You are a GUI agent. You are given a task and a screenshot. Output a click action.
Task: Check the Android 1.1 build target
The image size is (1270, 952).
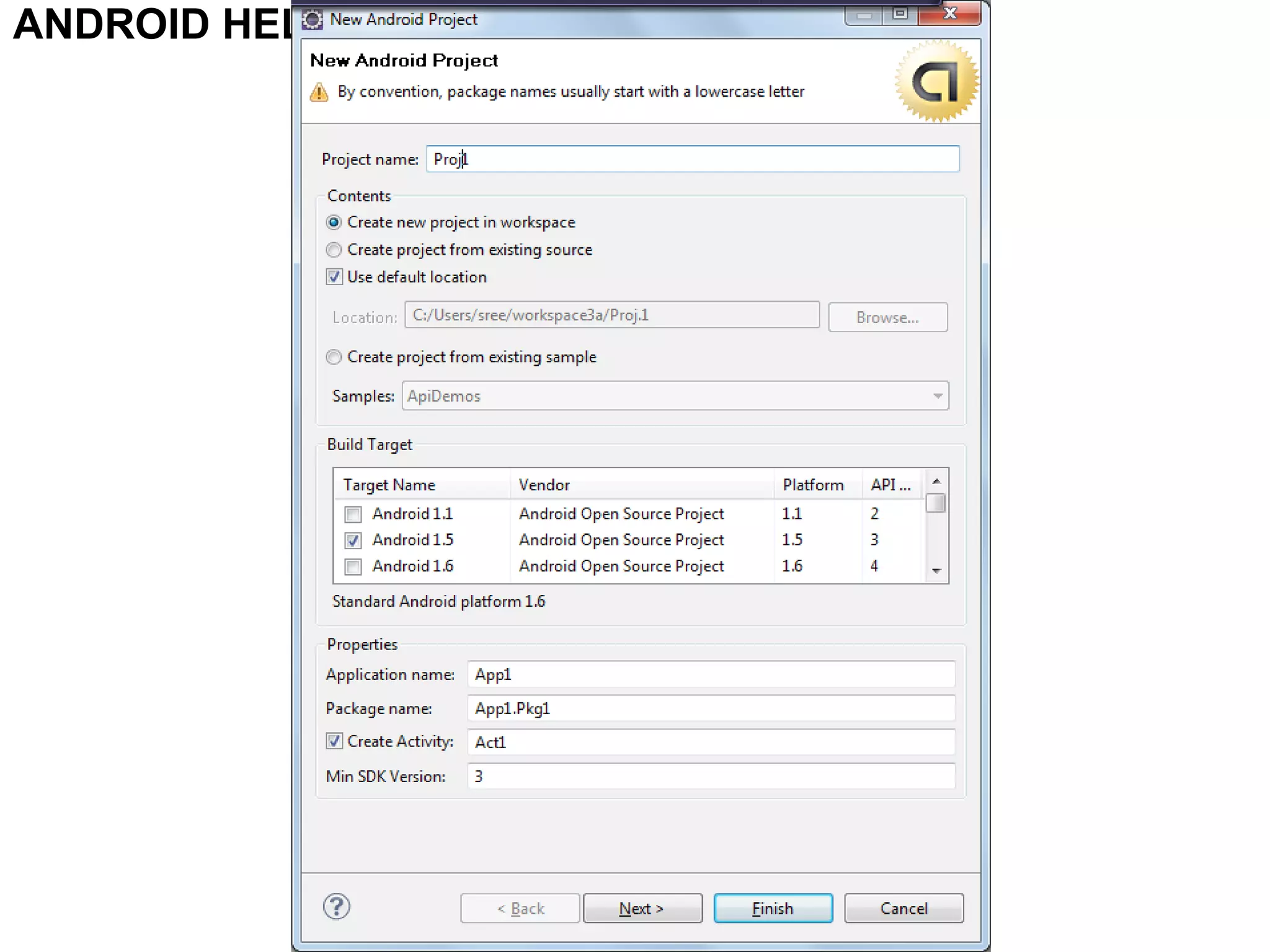(x=353, y=514)
